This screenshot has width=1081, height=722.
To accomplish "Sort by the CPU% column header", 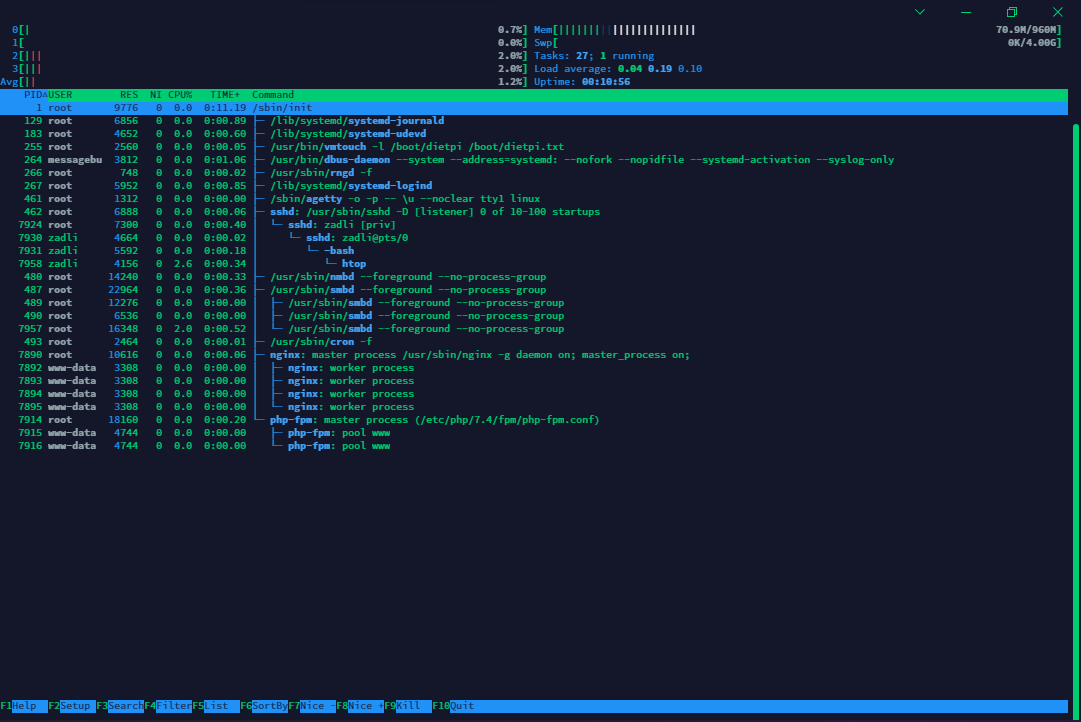I will click(x=180, y=94).
